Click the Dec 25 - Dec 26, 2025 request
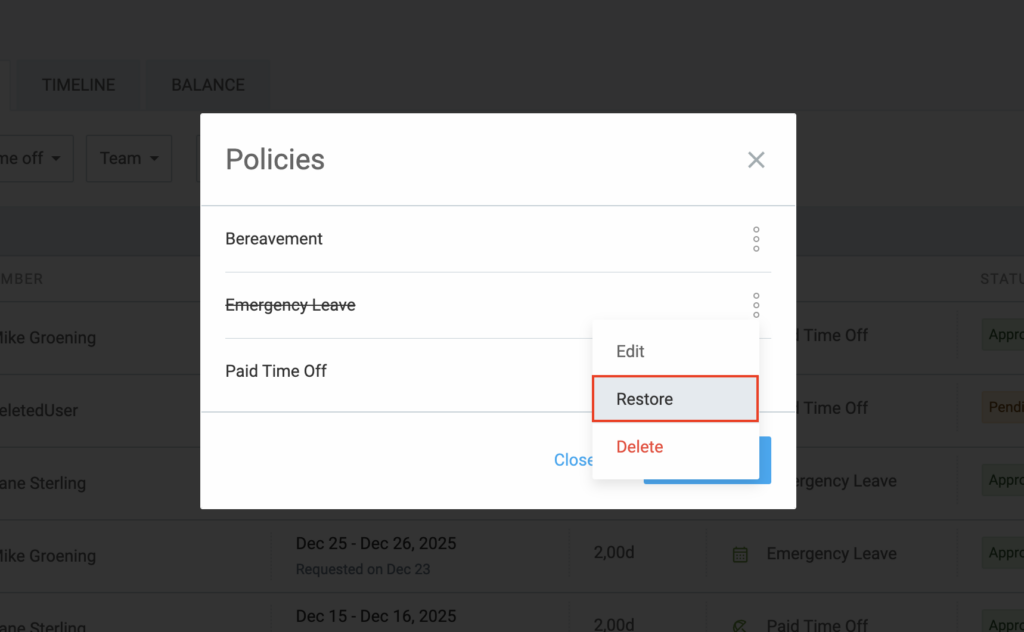 tap(376, 544)
